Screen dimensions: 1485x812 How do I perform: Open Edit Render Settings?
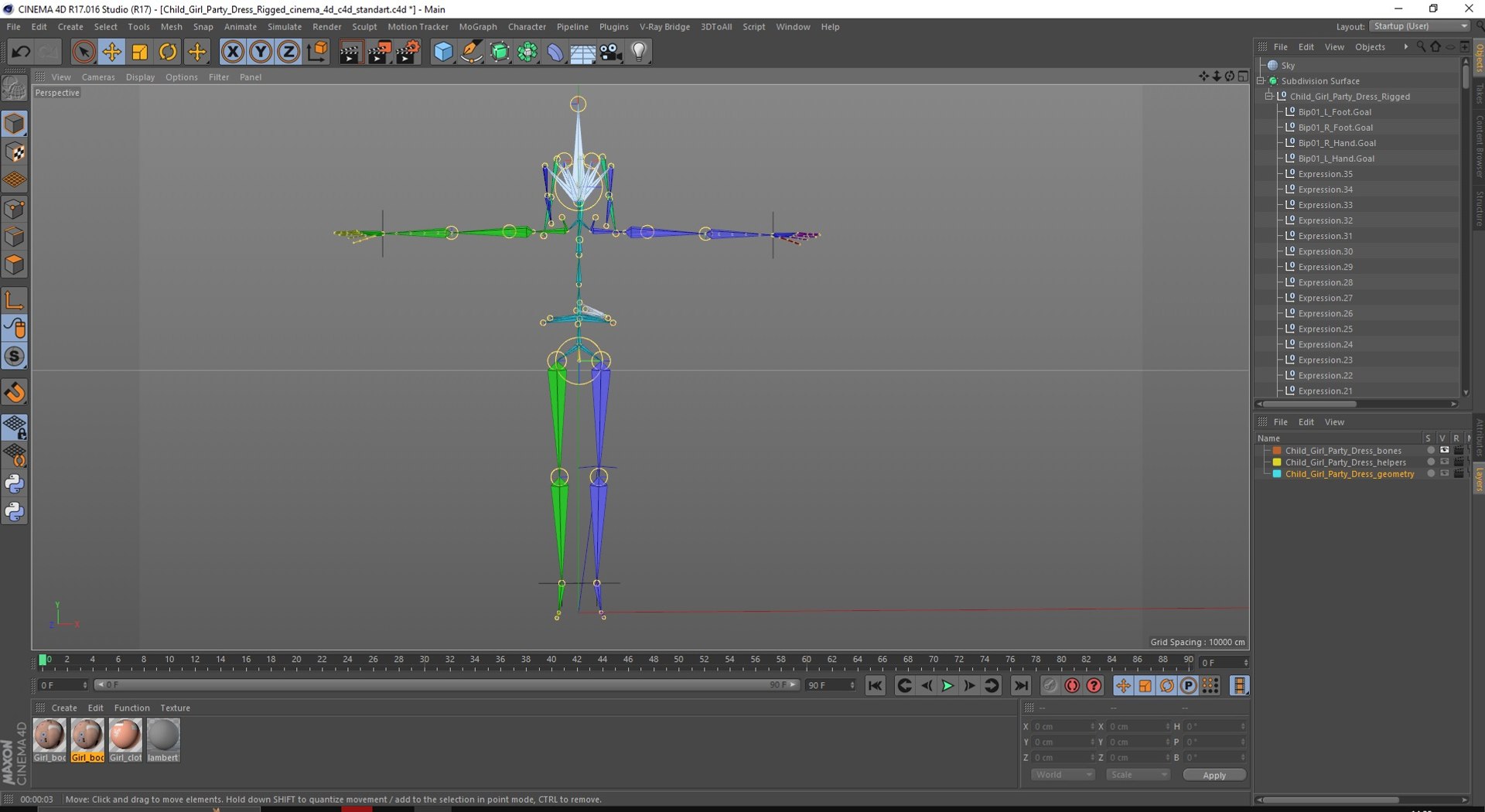(408, 52)
